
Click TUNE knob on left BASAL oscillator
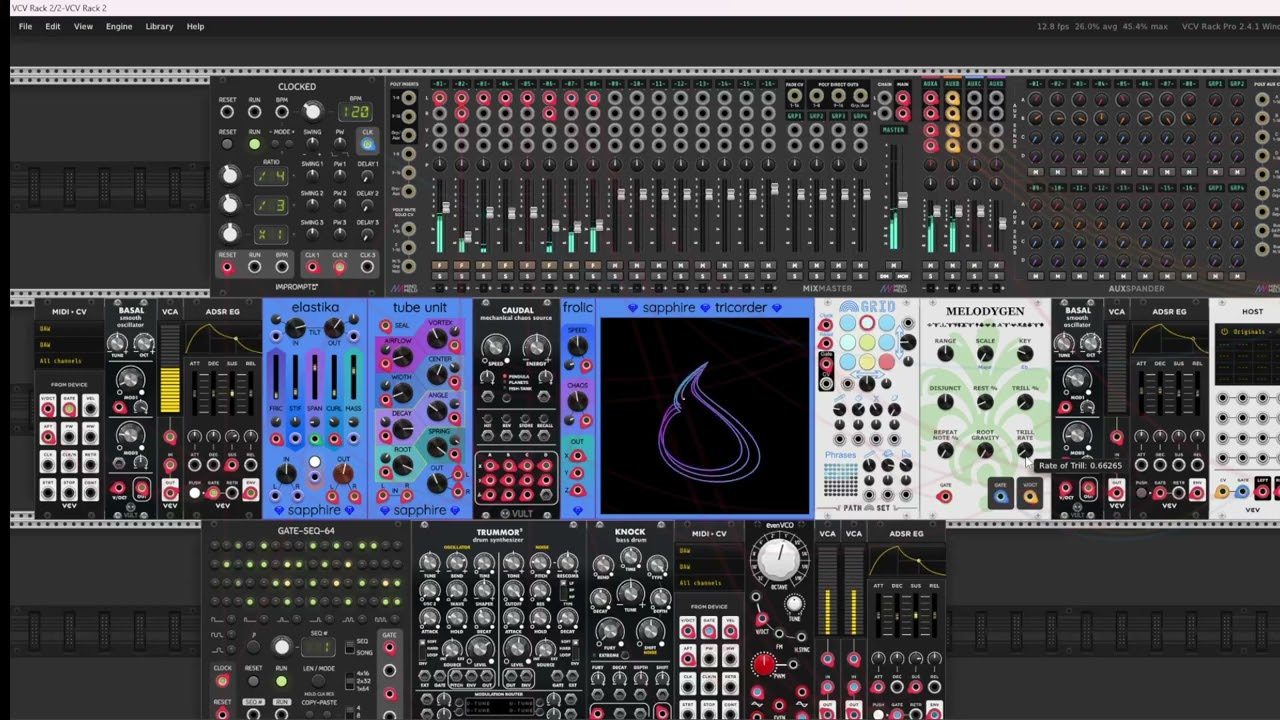click(117, 344)
